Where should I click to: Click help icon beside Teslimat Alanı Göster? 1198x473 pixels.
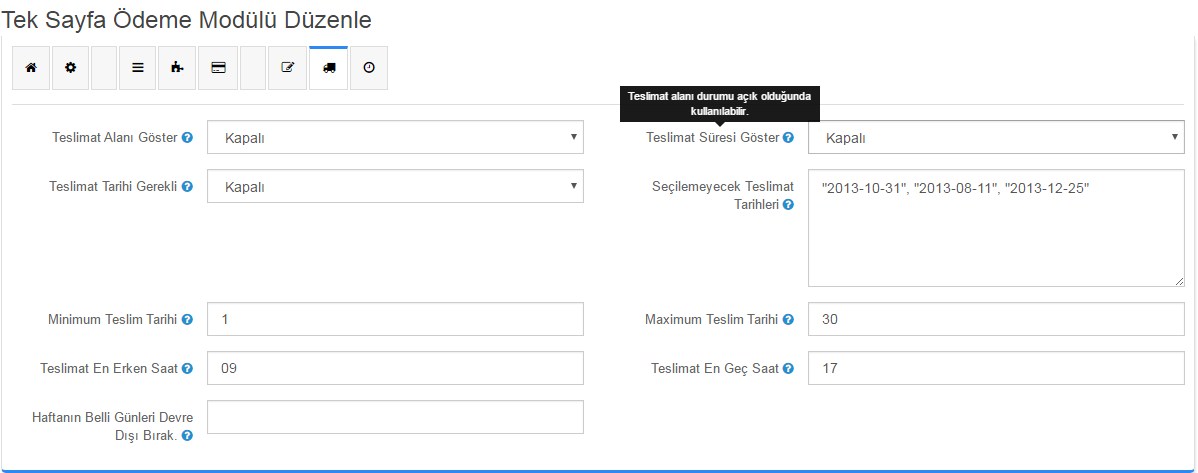187,138
